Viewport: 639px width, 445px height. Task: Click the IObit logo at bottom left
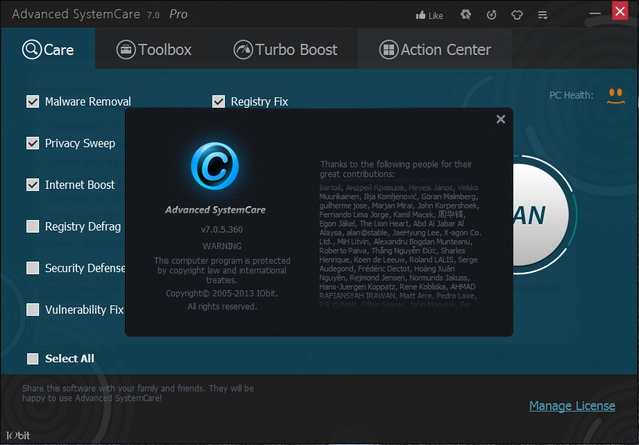point(18,436)
